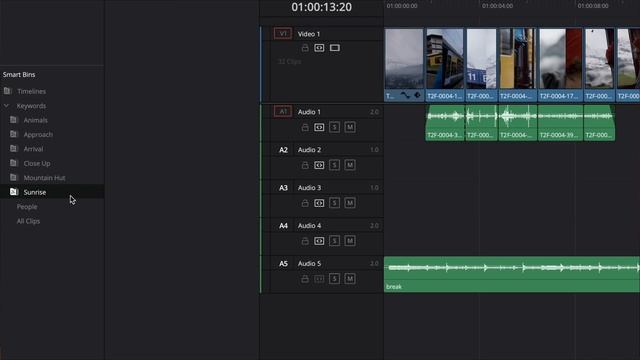Select the first video clip thumbnail

(404, 58)
